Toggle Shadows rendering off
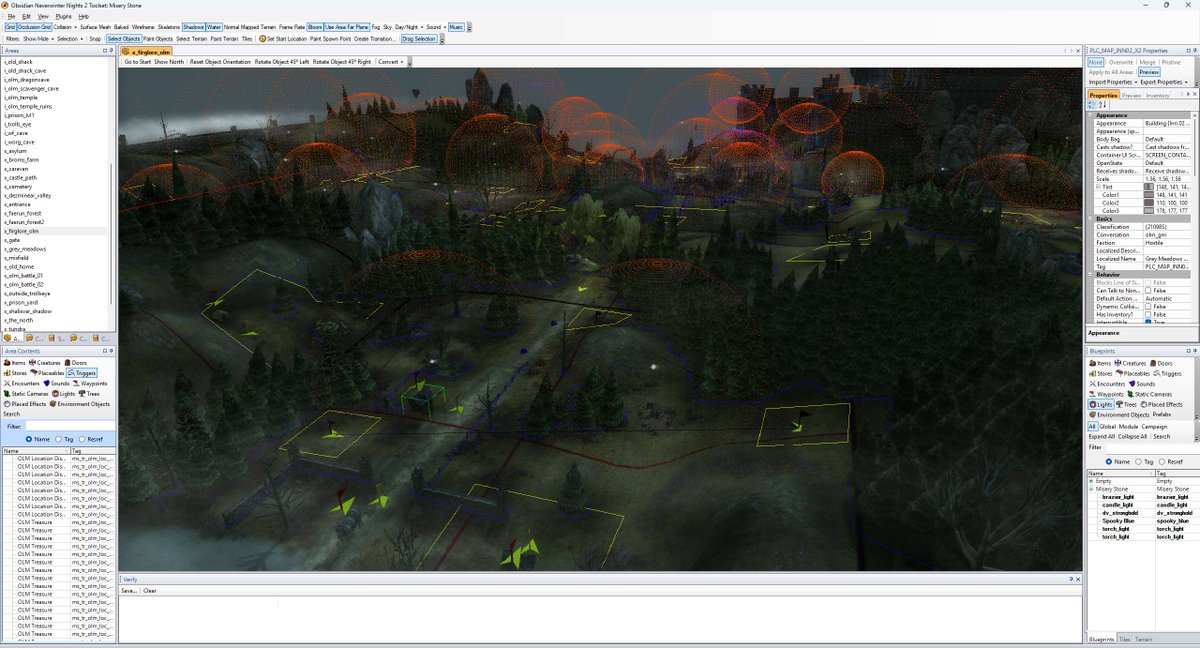This screenshot has height=648, width=1200. tap(193, 27)
